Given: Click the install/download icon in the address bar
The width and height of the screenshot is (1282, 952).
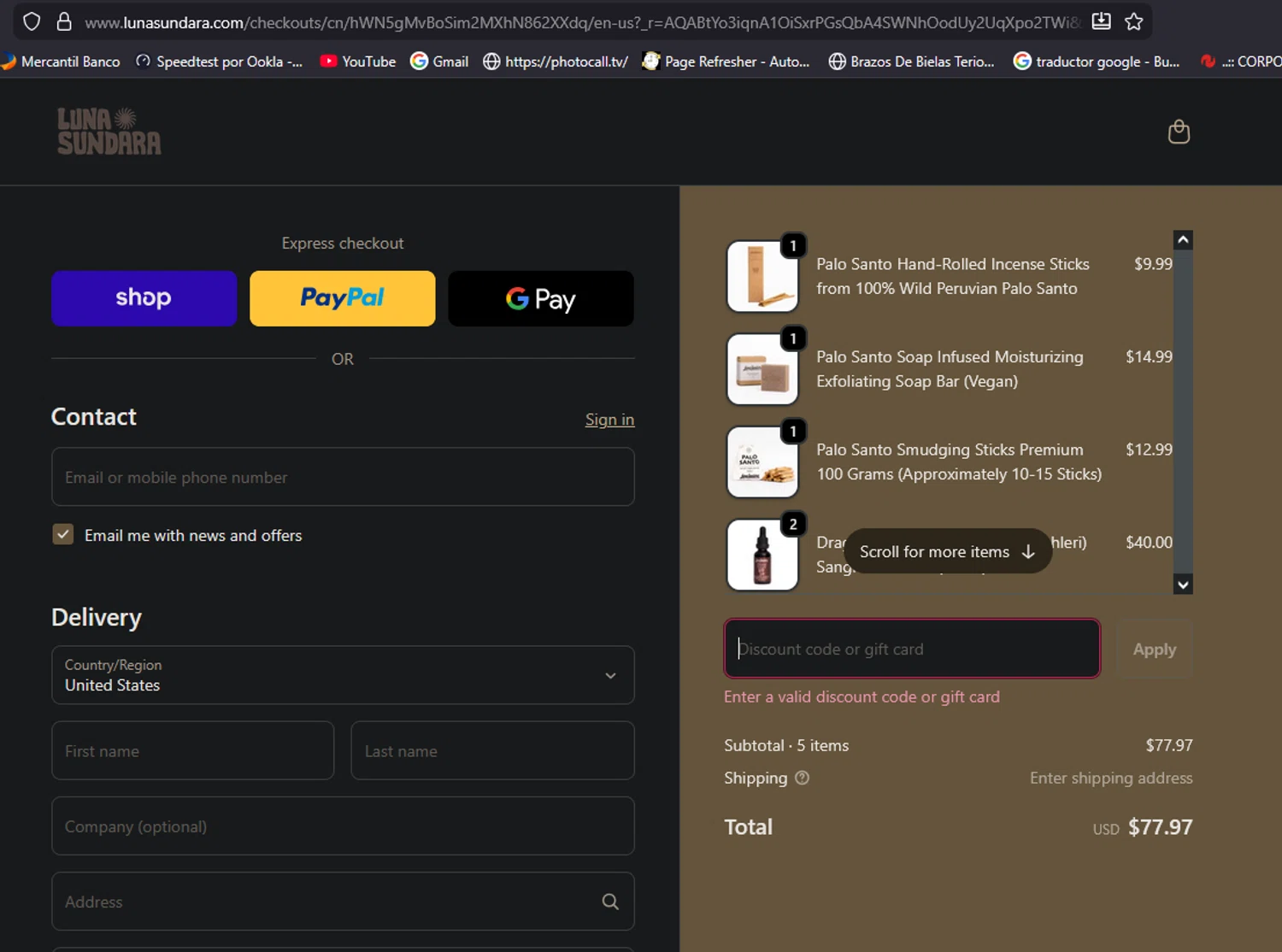Looking at the screenshot, I should (x=1102, y=21).
